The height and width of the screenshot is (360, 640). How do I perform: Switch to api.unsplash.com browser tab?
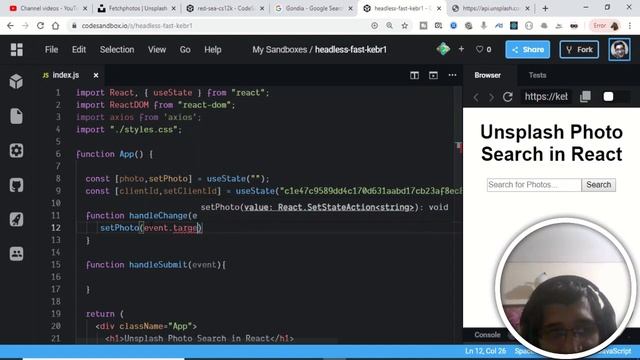pyautogui.click(x=491, y=8)
